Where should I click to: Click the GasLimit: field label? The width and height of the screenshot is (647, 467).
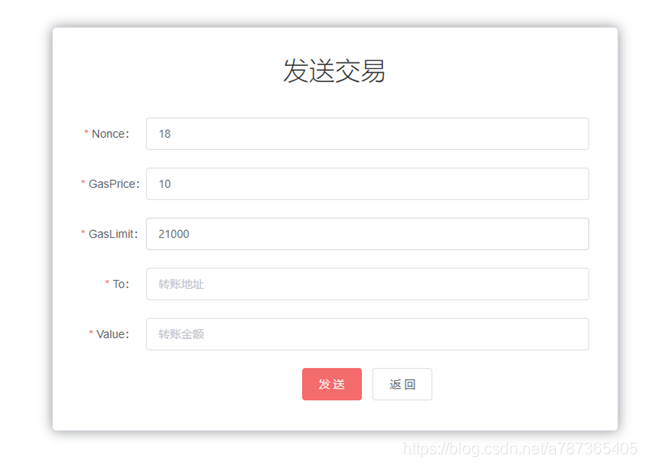113,234
